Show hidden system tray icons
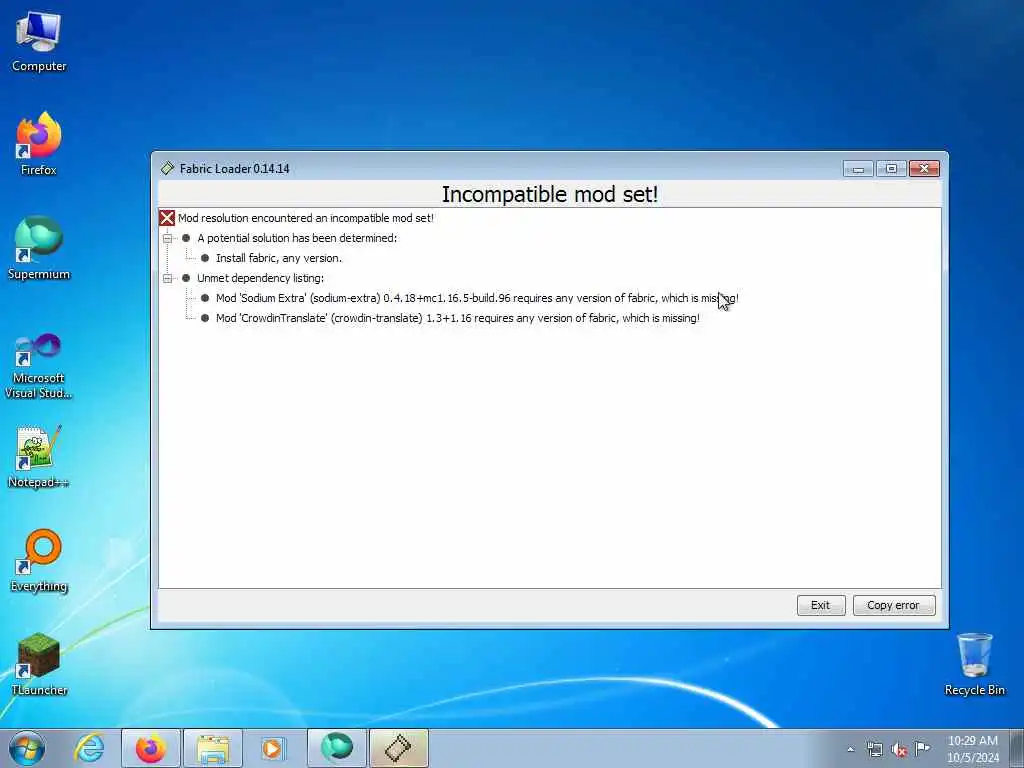Image resolution: width=1024 pixels, height=768 pixels. 850,749
